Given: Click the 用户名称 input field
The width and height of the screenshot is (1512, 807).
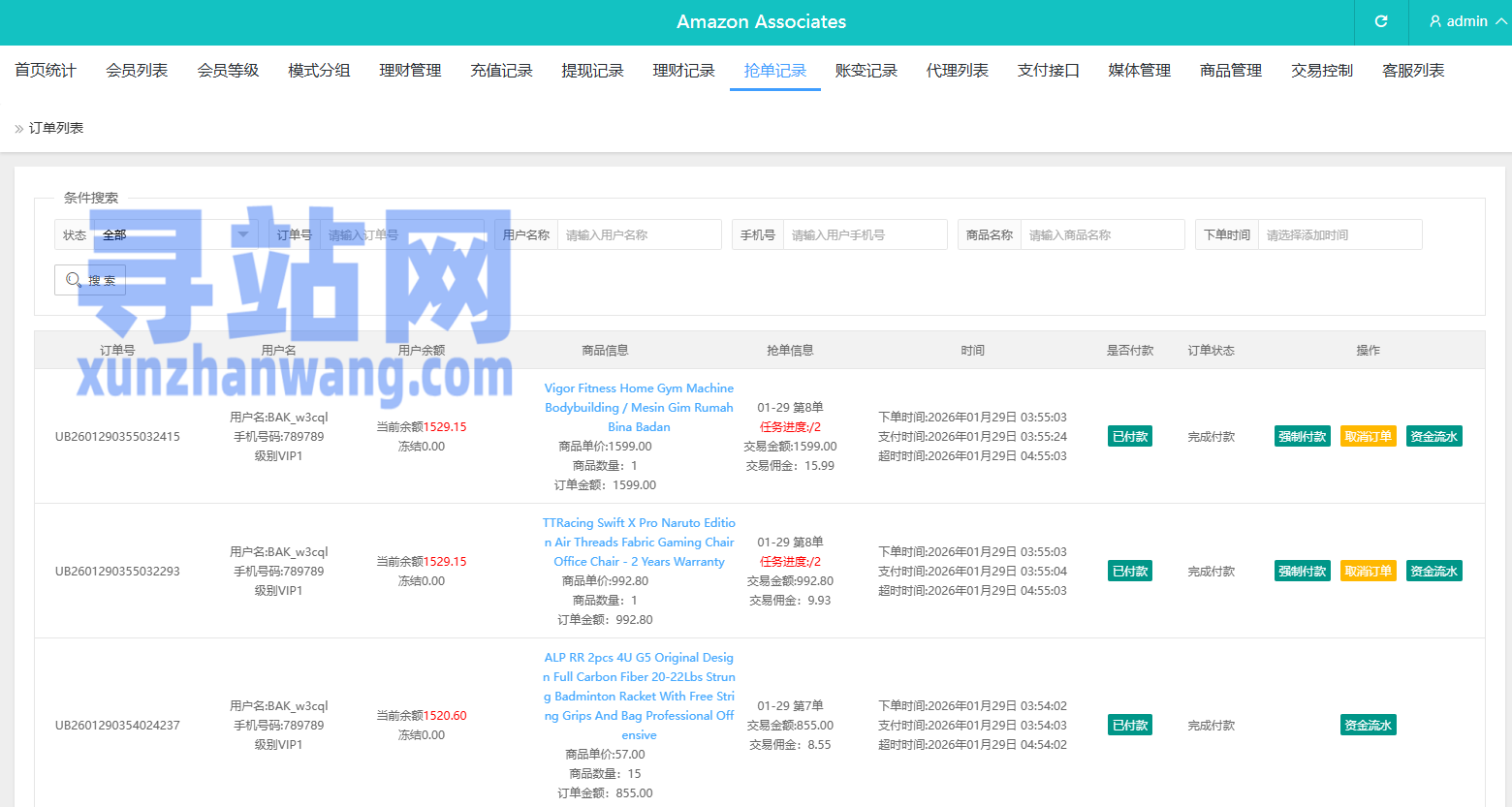Looking at the screenshot, I should (639, 234).
